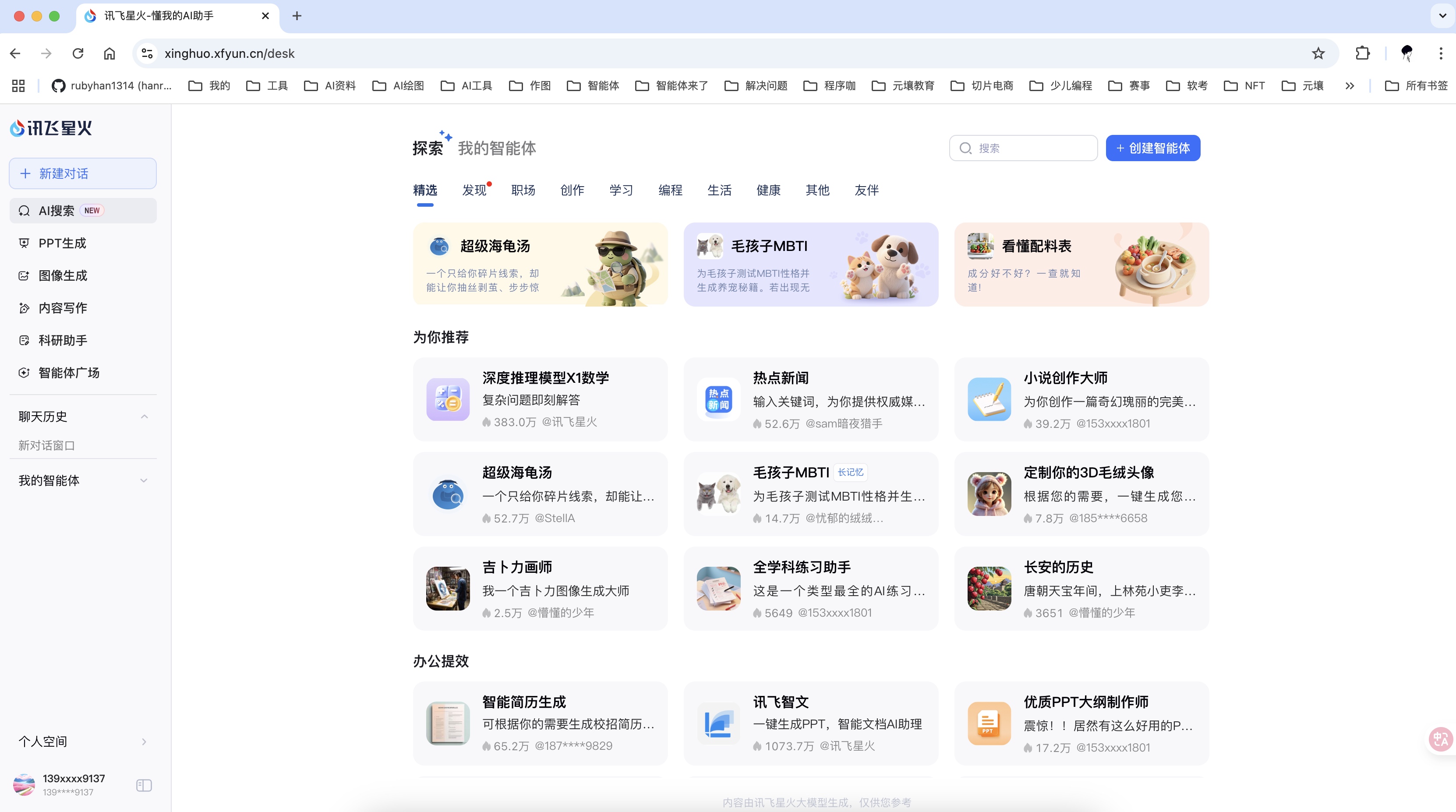Open the browser extensions icon
This screenshot has height=812, width=1456.
click(1362, 53)
